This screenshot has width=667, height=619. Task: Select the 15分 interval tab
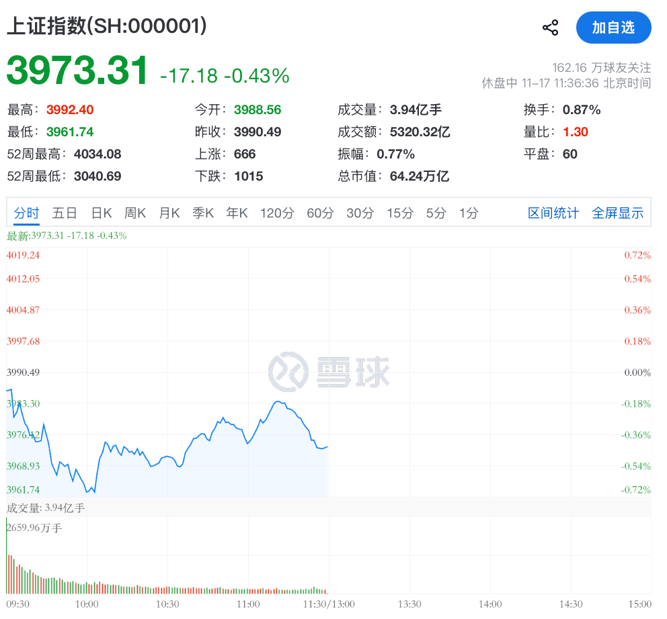pyautogui.click(x=400, y=213)
